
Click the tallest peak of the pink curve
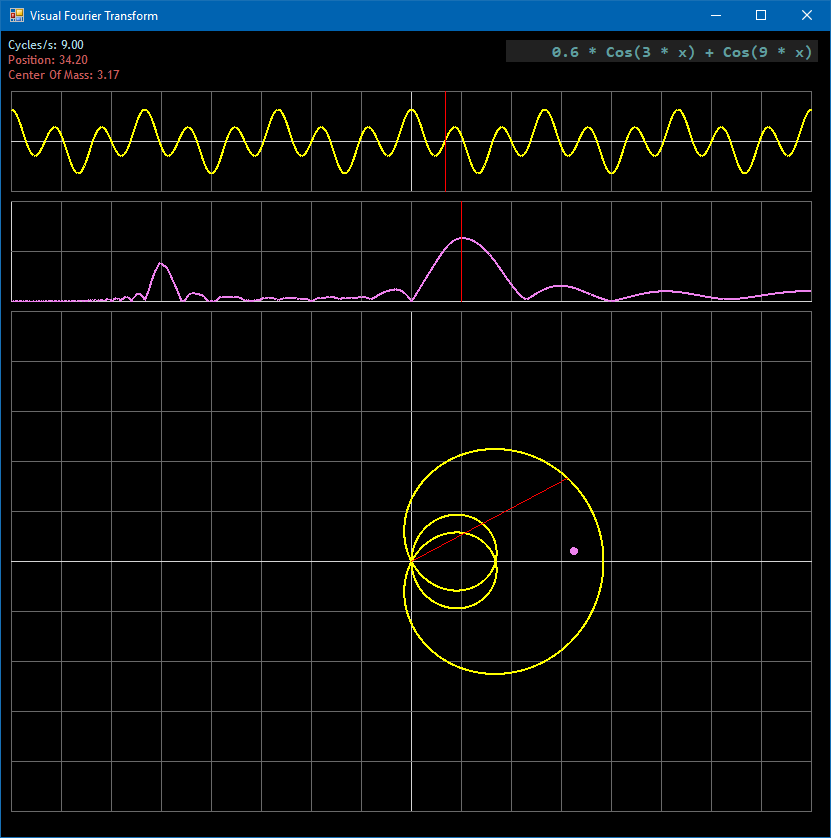click(x=463, y=238)
